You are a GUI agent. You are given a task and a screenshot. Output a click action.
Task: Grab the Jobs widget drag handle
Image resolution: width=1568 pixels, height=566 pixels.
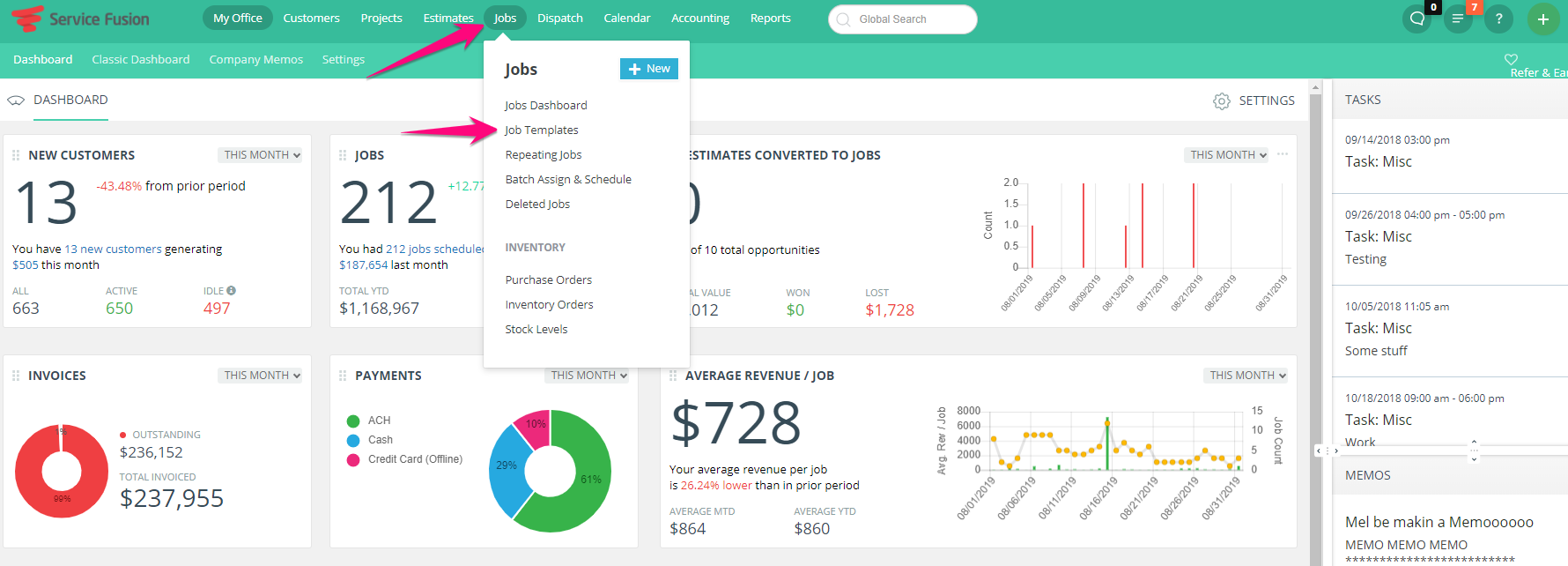click(x=343, y=155)
